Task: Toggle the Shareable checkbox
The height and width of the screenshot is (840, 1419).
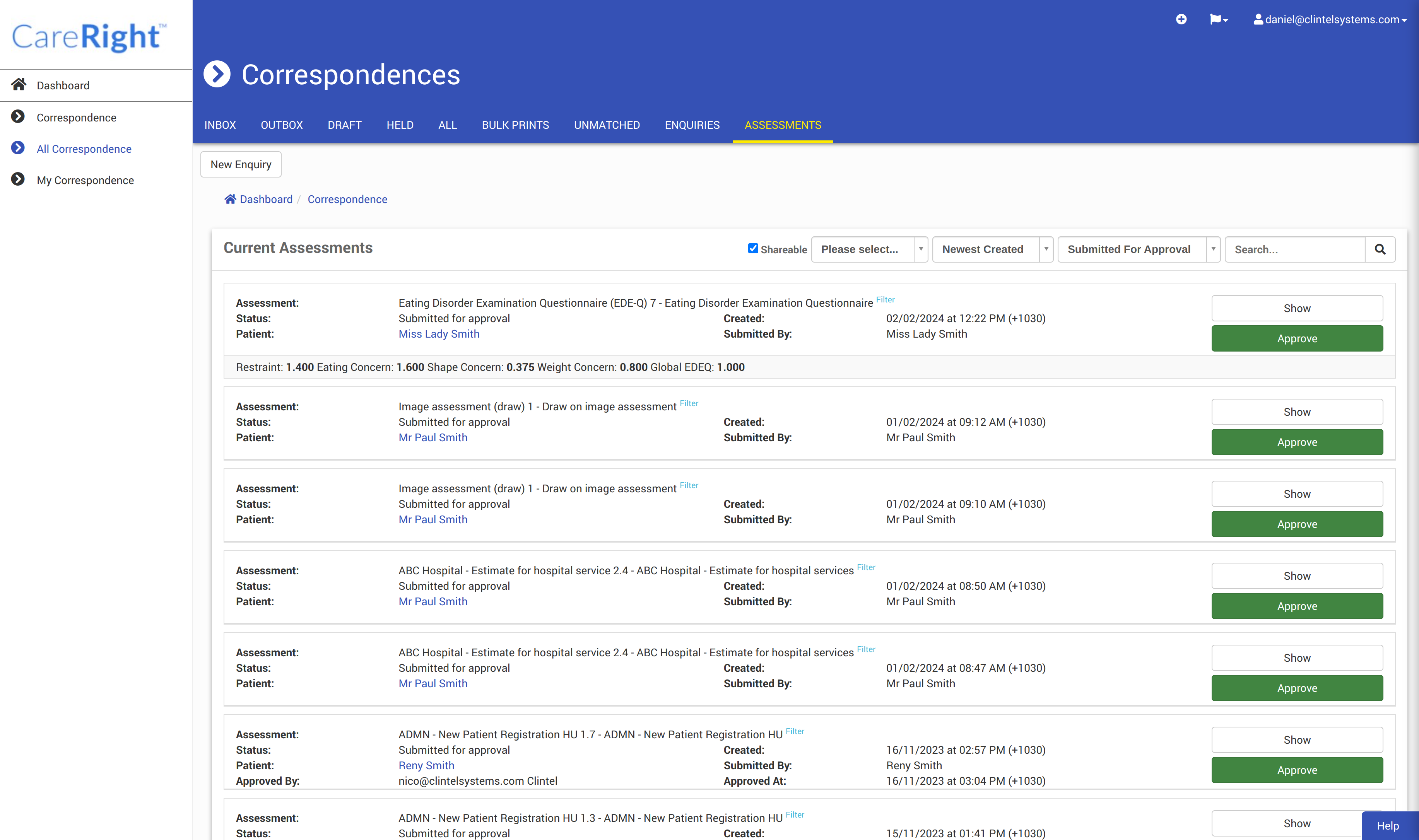Action: tap(752, 249)
